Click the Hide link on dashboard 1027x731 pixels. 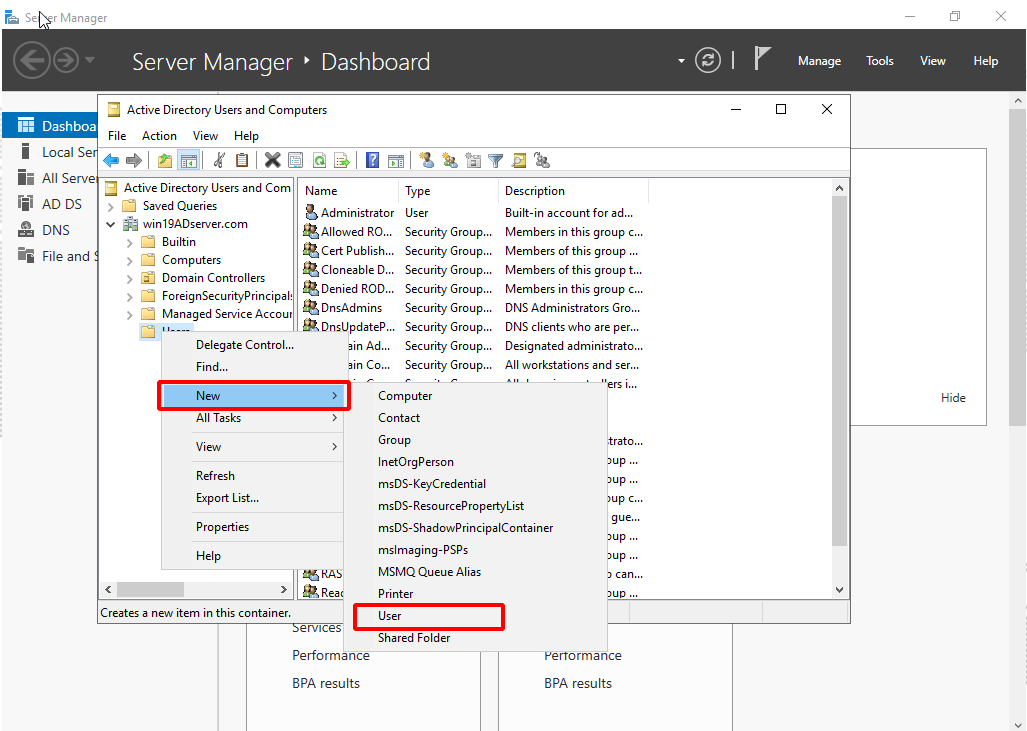(x=953, y=398)
